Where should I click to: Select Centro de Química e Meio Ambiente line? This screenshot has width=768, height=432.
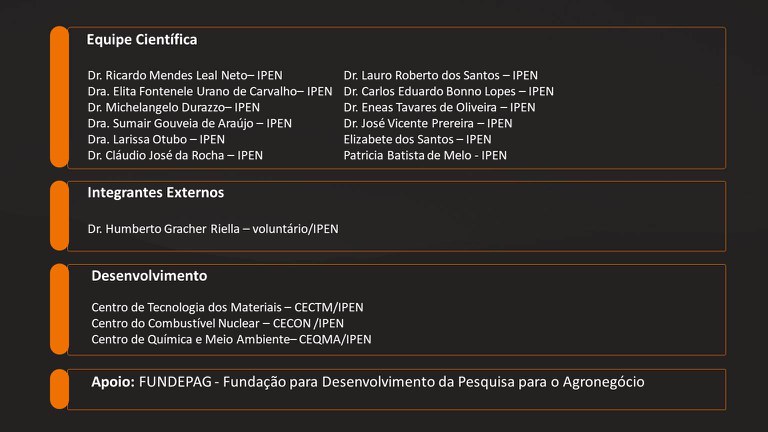point(231,339)
